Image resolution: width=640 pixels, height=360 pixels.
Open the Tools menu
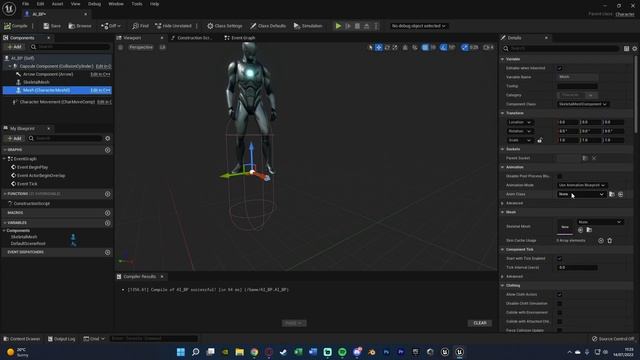[x=137, y=4]
